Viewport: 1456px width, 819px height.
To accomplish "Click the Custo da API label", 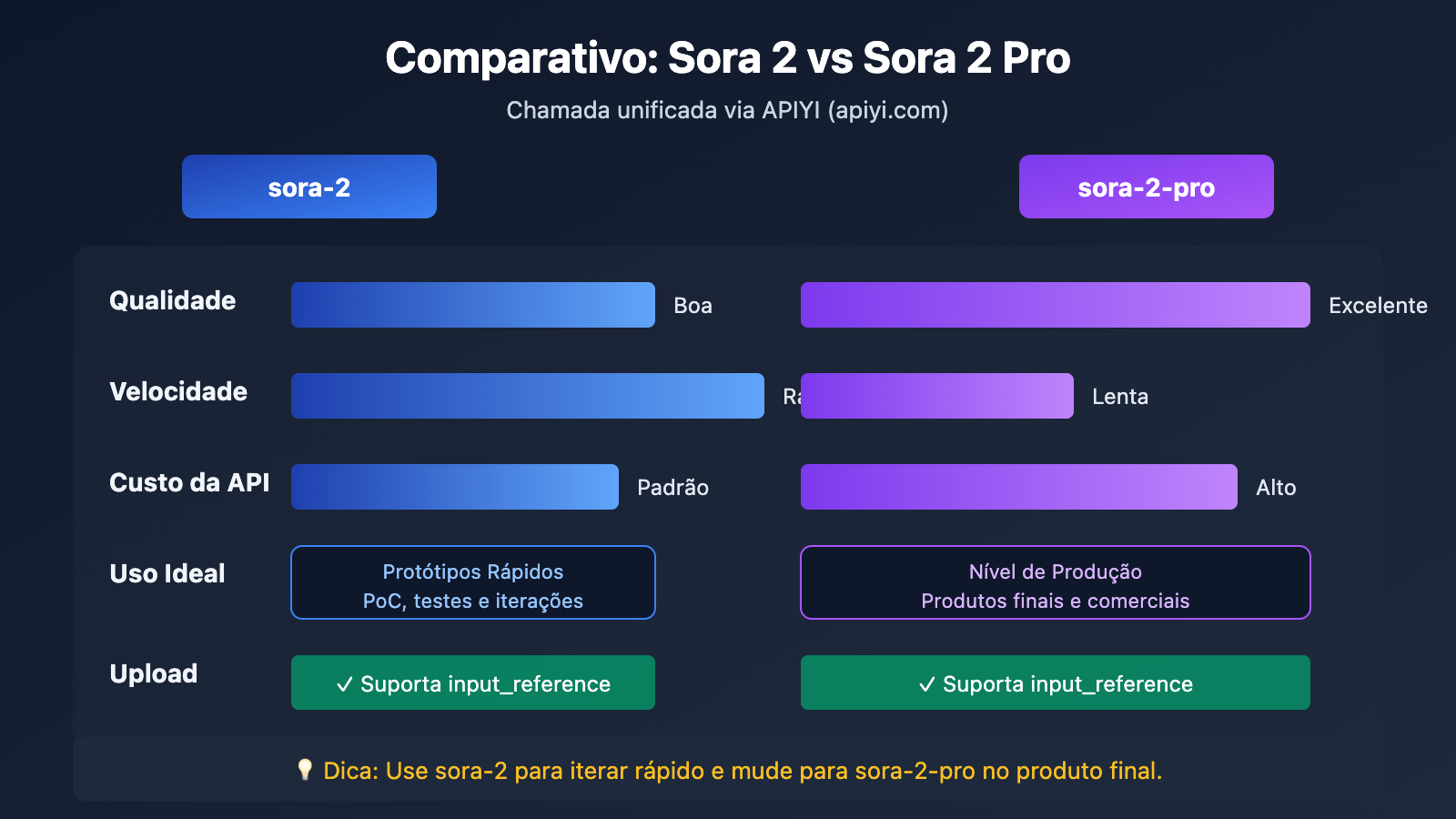I will pyautogui.click(x=189, y=482).
